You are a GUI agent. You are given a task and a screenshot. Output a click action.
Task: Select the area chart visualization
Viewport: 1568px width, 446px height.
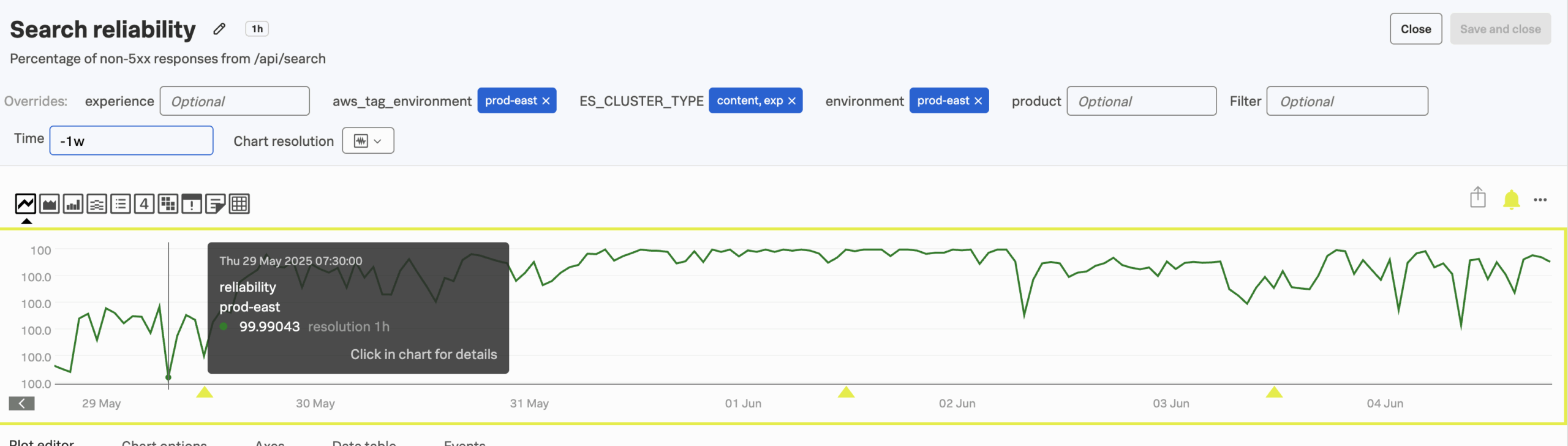(x=50, y=203)
